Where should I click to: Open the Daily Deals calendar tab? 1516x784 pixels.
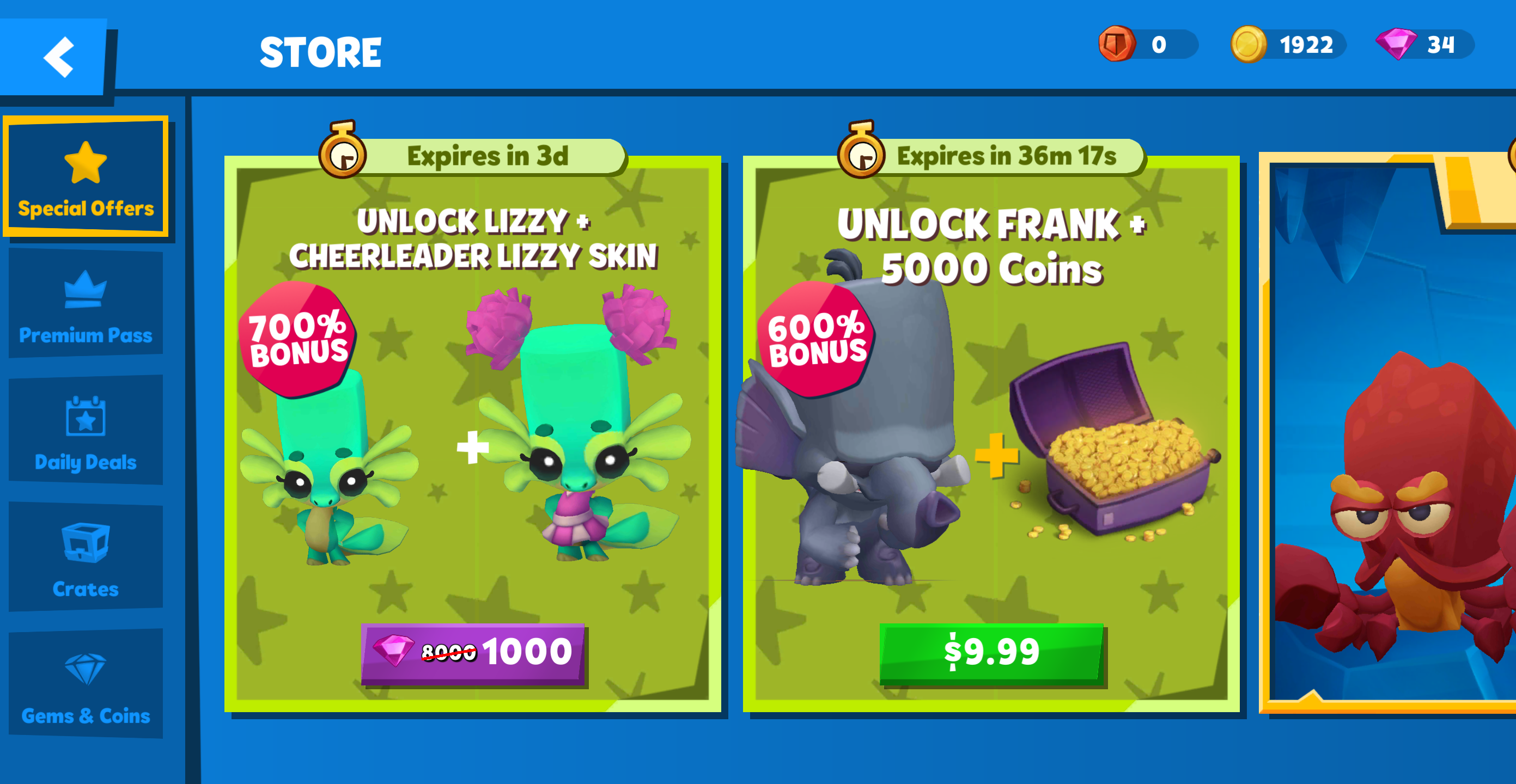[x=86, y=431]
